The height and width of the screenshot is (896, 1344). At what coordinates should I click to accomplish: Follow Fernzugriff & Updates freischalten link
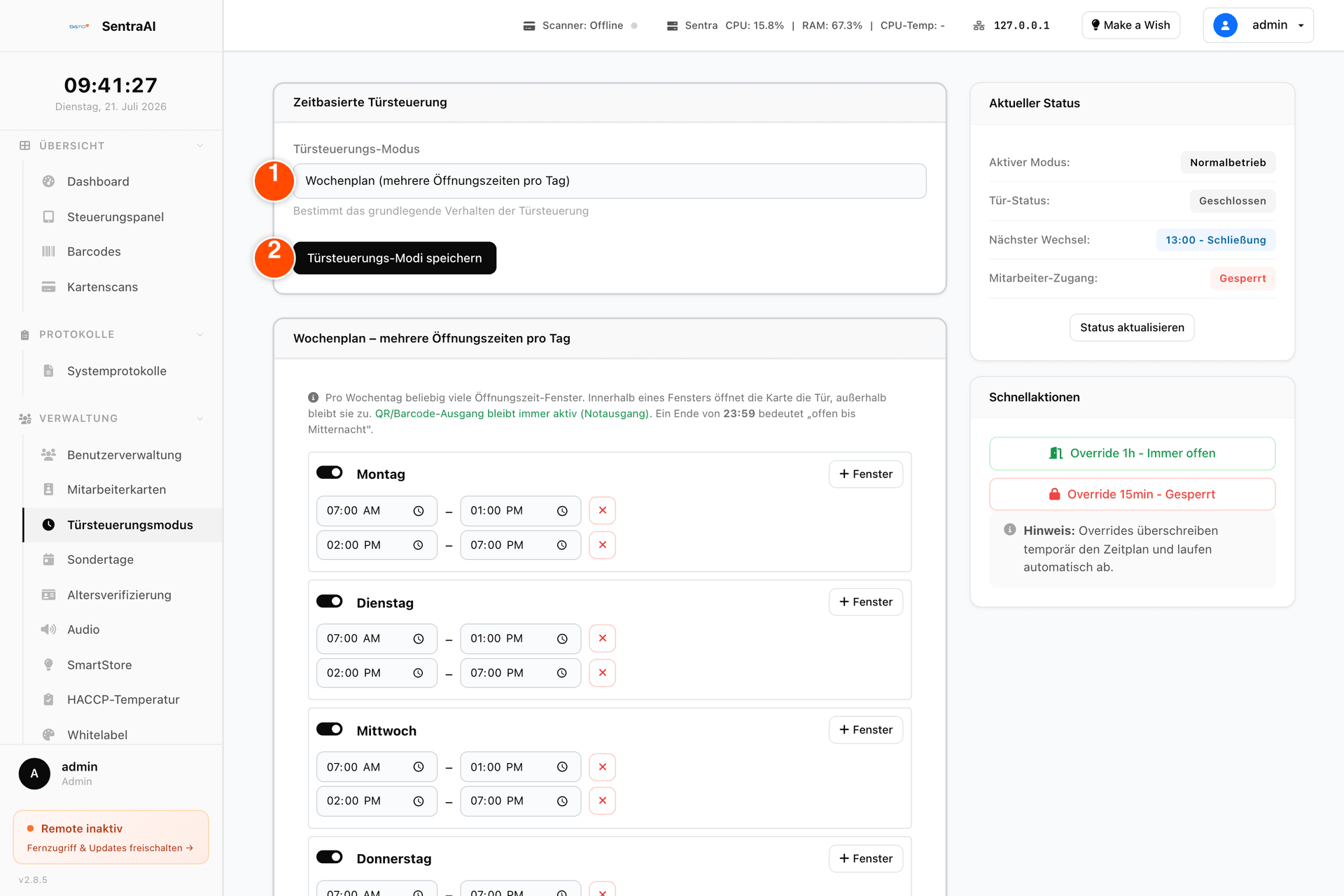(110, 848)
